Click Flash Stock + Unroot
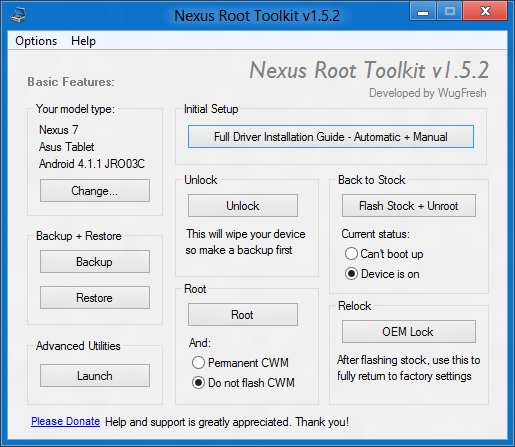This screenshot has height=447, width=515. coord(409,206)
